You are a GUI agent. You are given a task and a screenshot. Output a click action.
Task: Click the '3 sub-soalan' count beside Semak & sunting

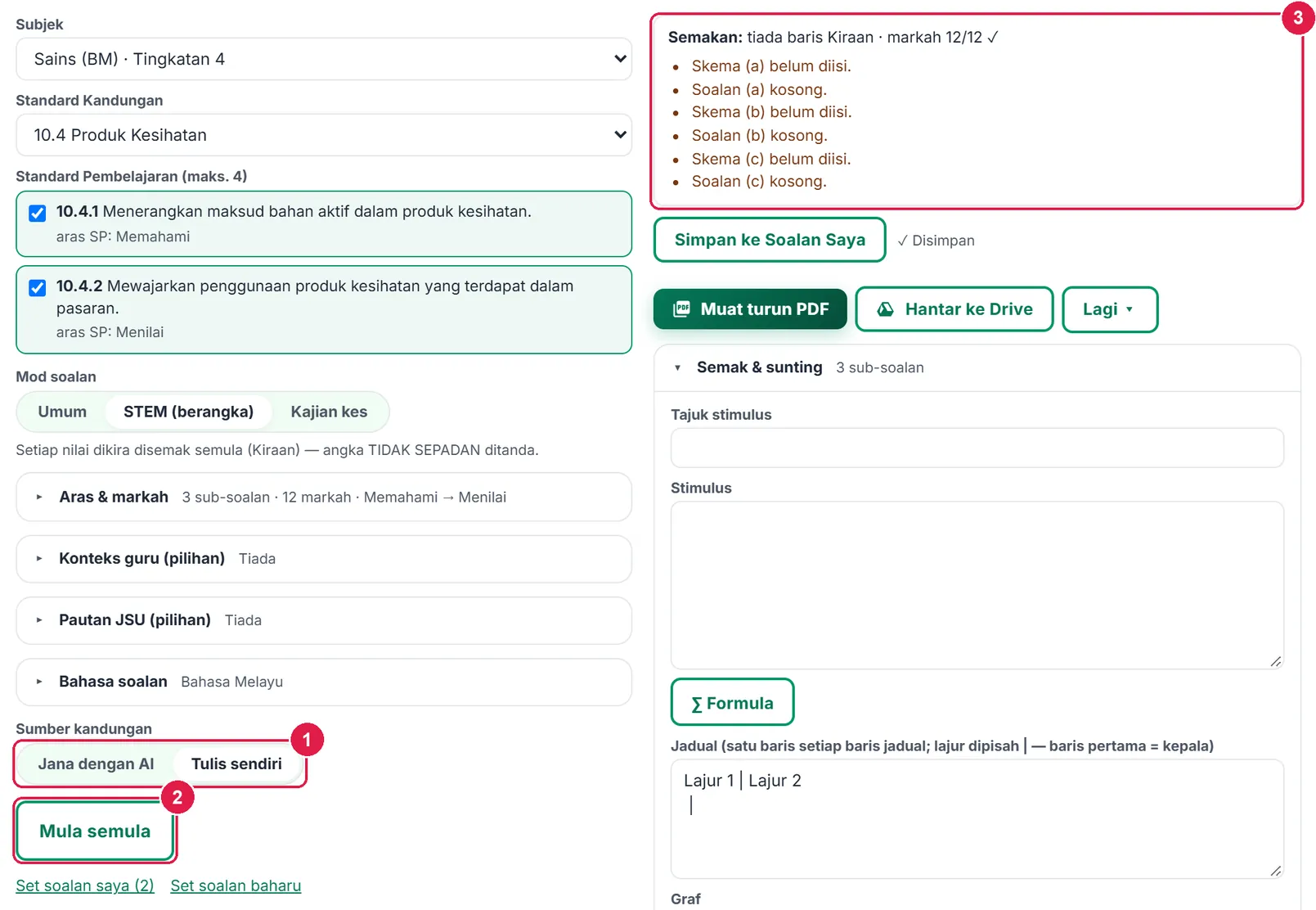coord(880,368)
